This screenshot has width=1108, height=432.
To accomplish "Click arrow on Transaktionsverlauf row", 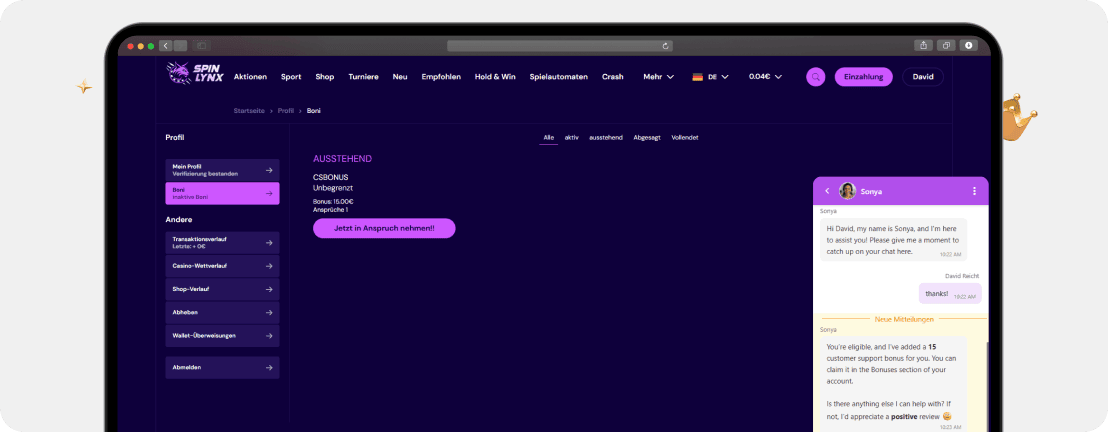I will click(x=269, y=243).
